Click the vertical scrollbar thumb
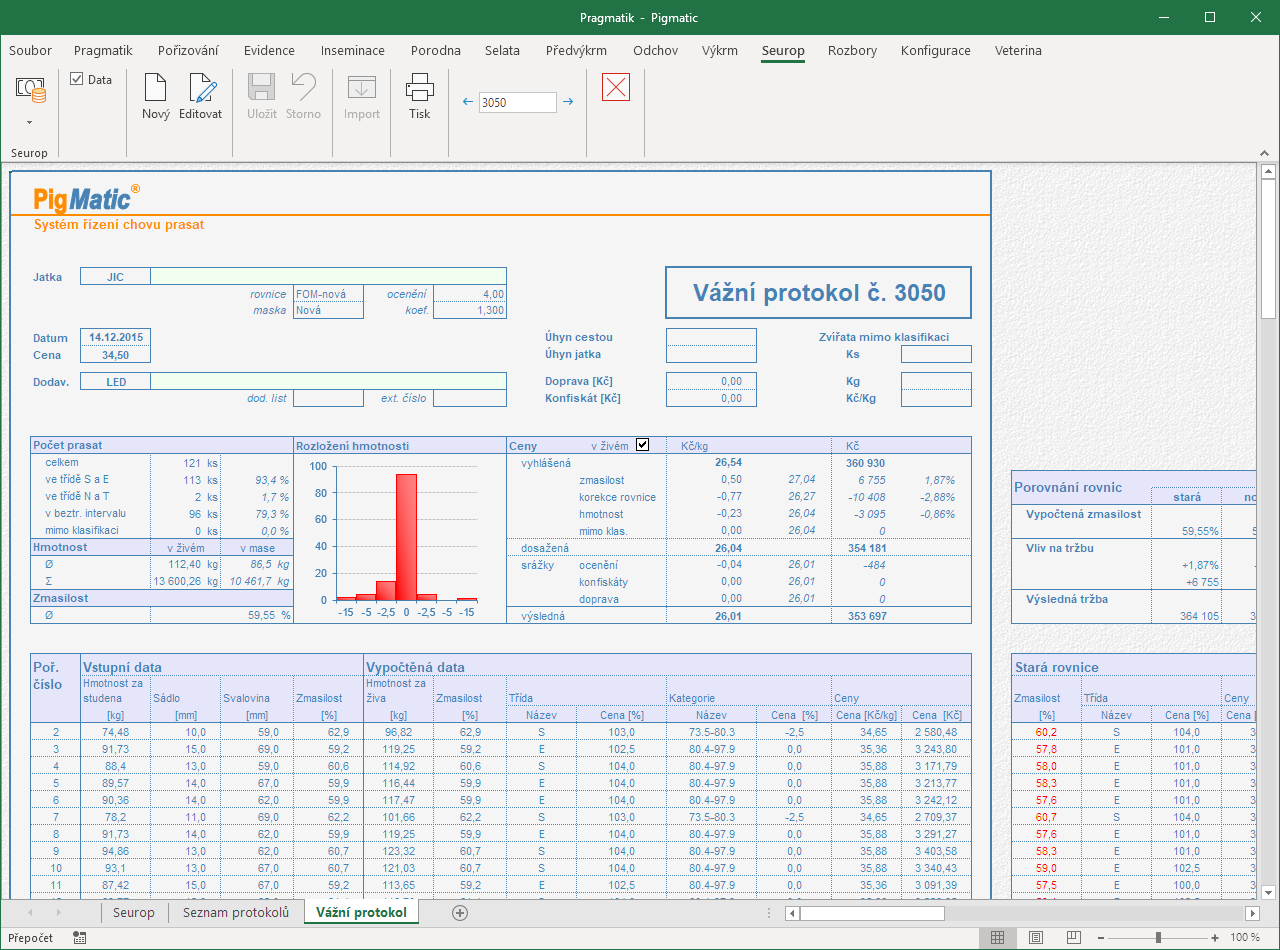1280x950 pixels. point(1268,249)
